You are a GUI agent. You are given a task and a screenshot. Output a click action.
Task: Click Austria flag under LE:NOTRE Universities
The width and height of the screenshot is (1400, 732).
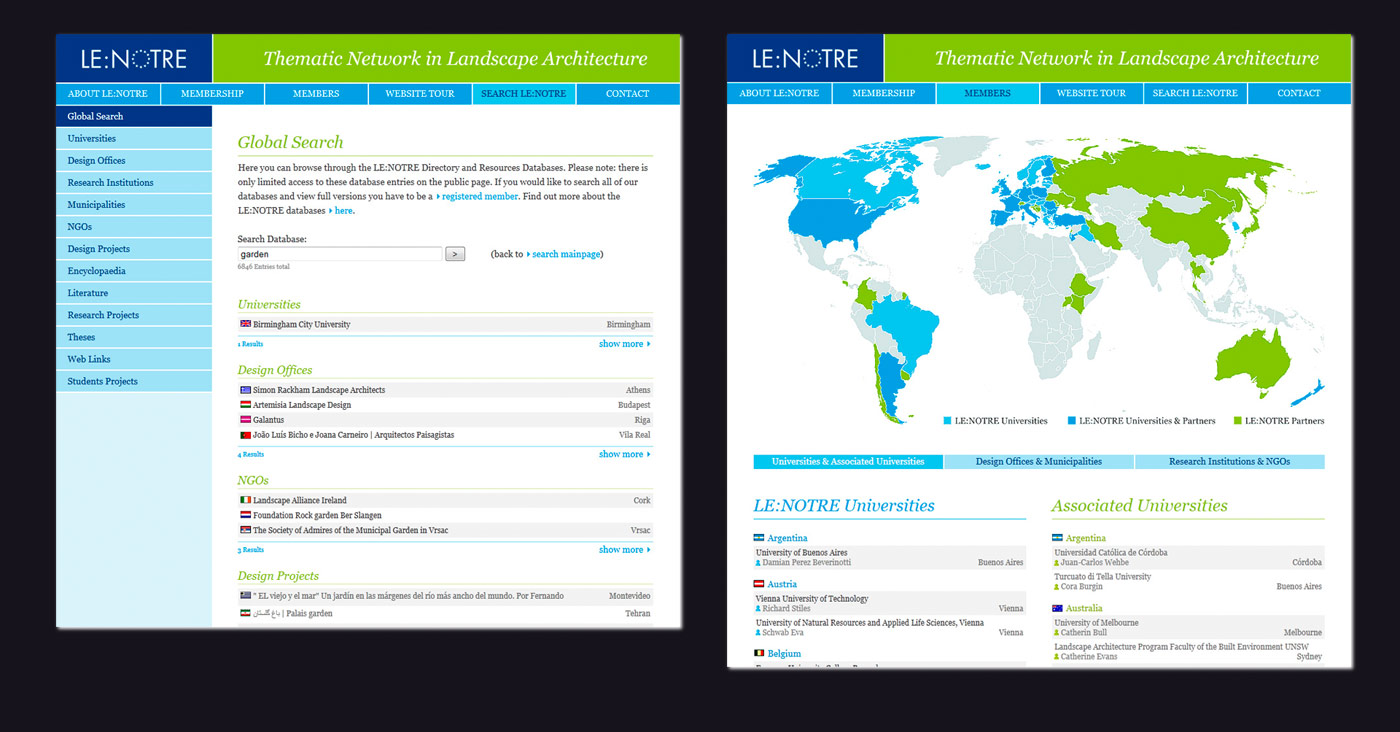point(759,584)
